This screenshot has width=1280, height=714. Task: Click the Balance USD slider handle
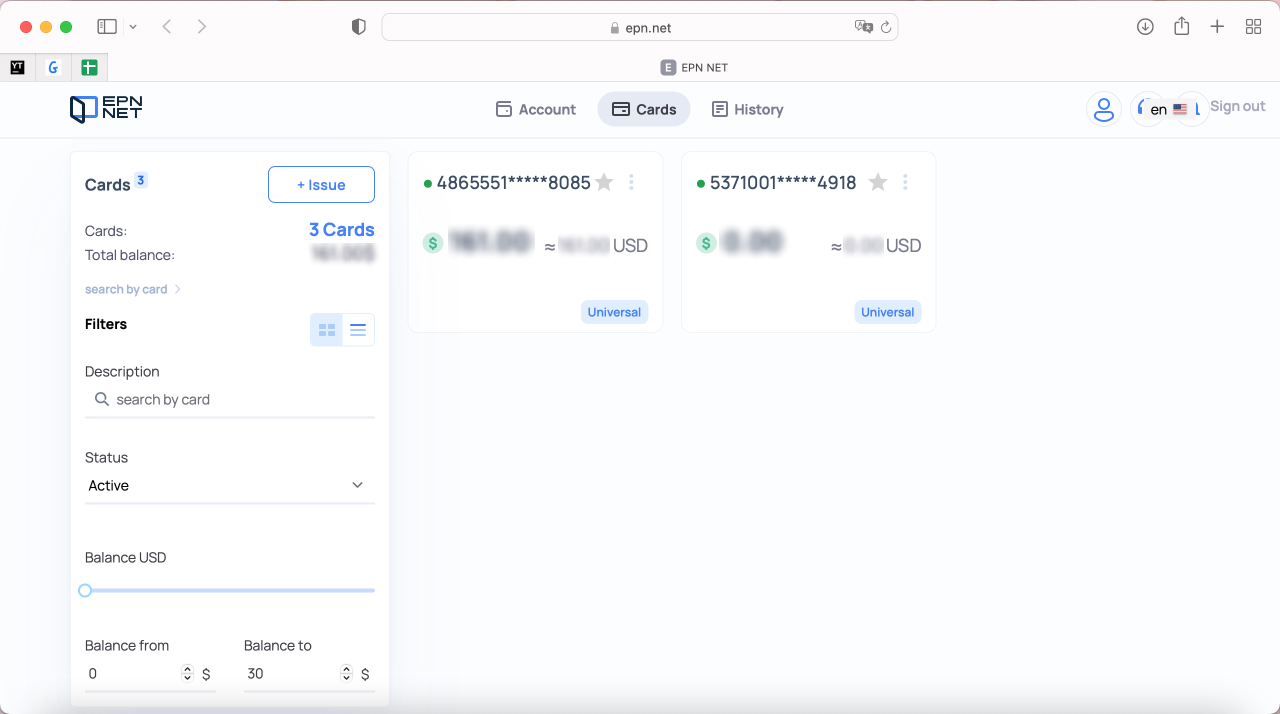[x=85, y=591]
